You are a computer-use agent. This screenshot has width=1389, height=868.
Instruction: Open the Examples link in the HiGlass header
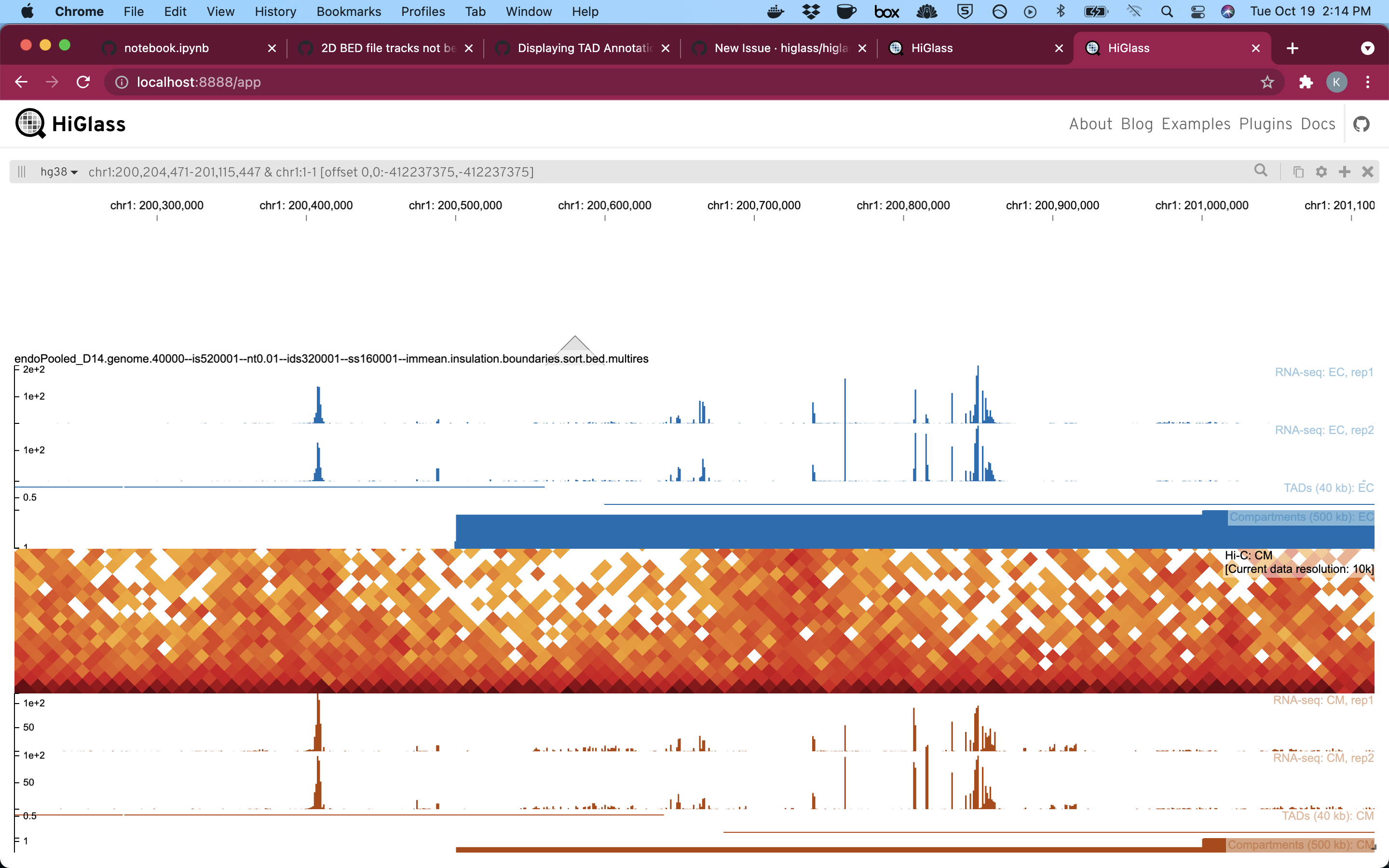pyautogui.click(x=1196, y=123)
